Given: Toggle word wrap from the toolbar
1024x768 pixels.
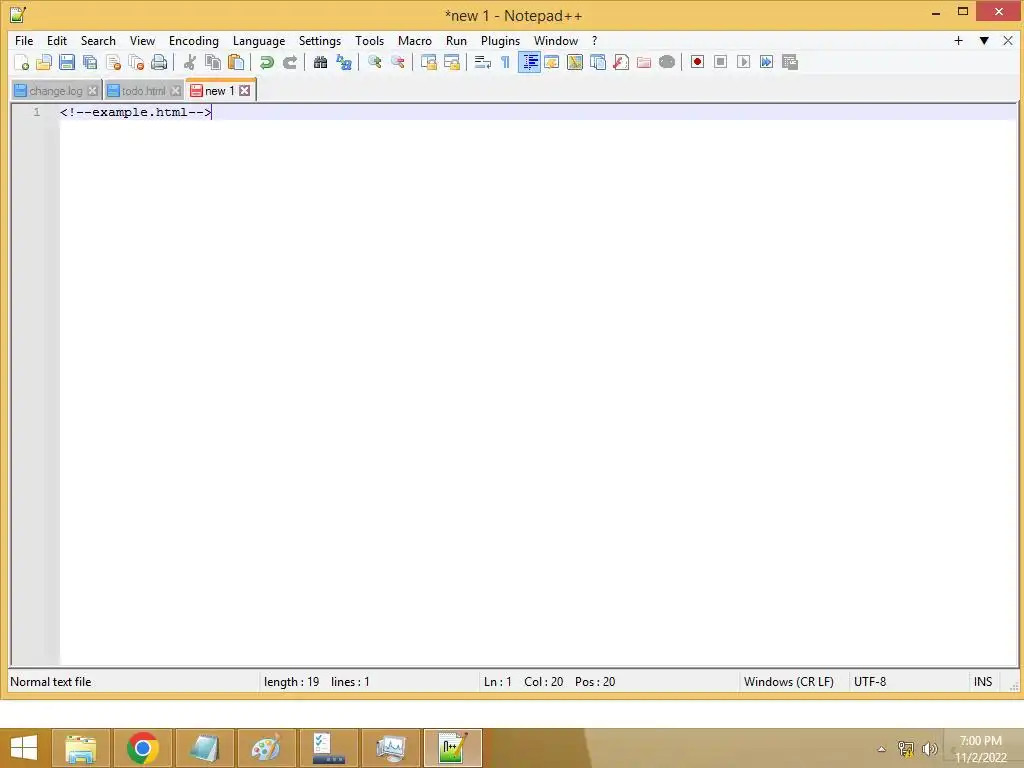Looking at the screenshot, I should (483, 62).
